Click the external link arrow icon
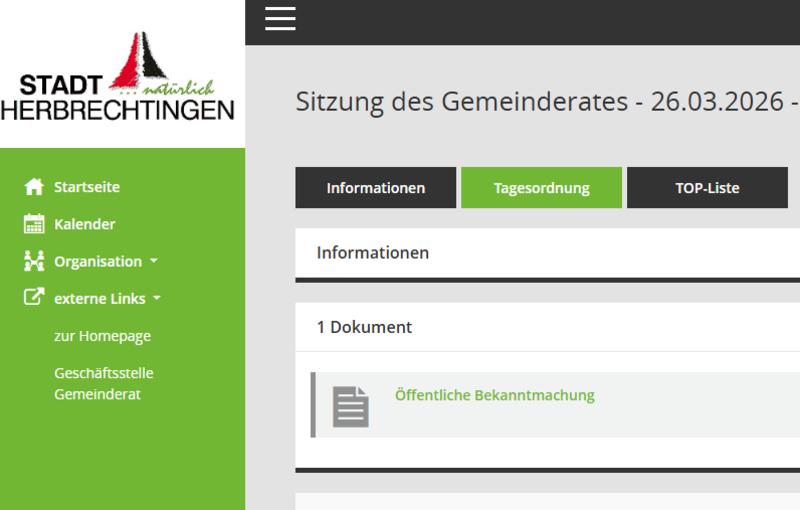 34,298
